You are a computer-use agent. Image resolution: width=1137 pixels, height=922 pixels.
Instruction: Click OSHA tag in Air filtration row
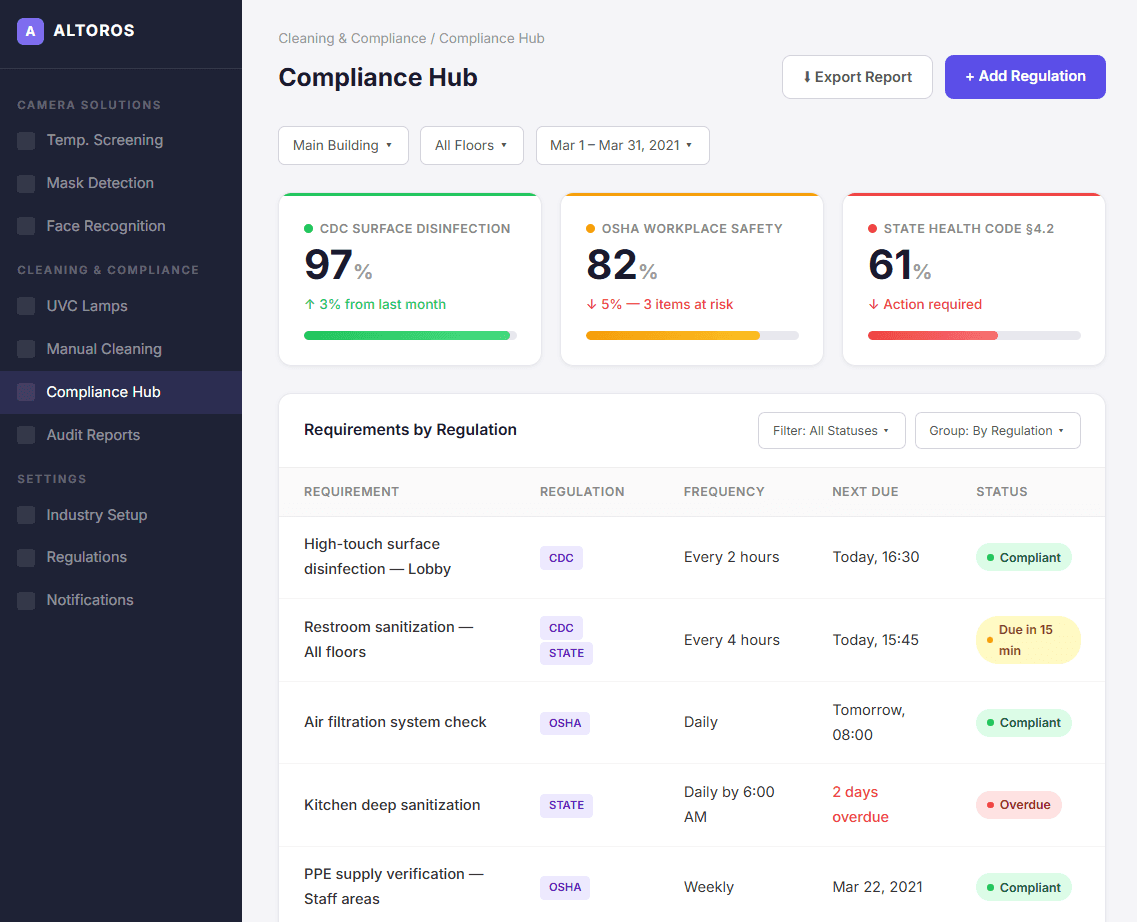coord(565,723)
